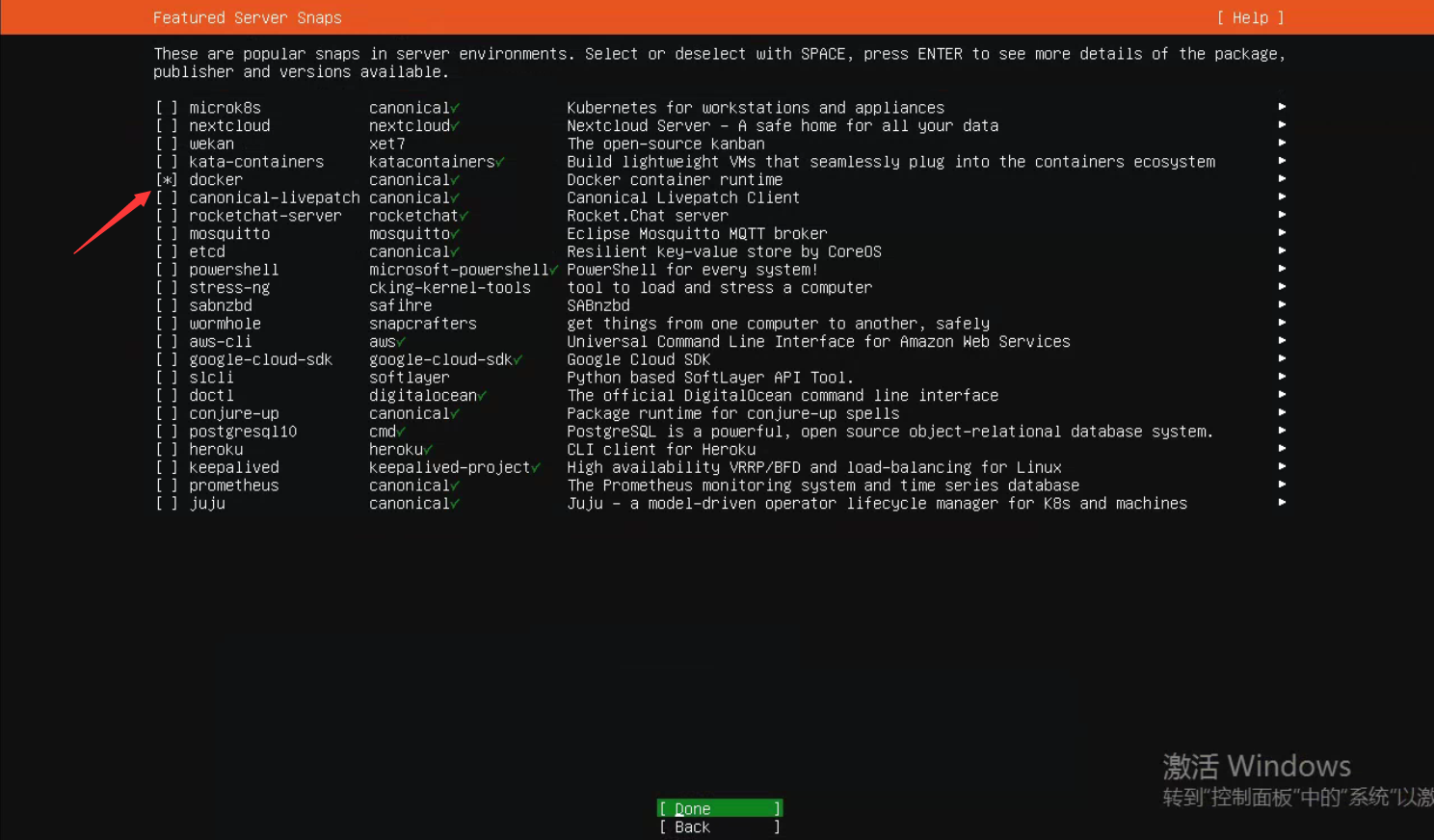Click the google-cloud-sdk package name

coord(260,360)
